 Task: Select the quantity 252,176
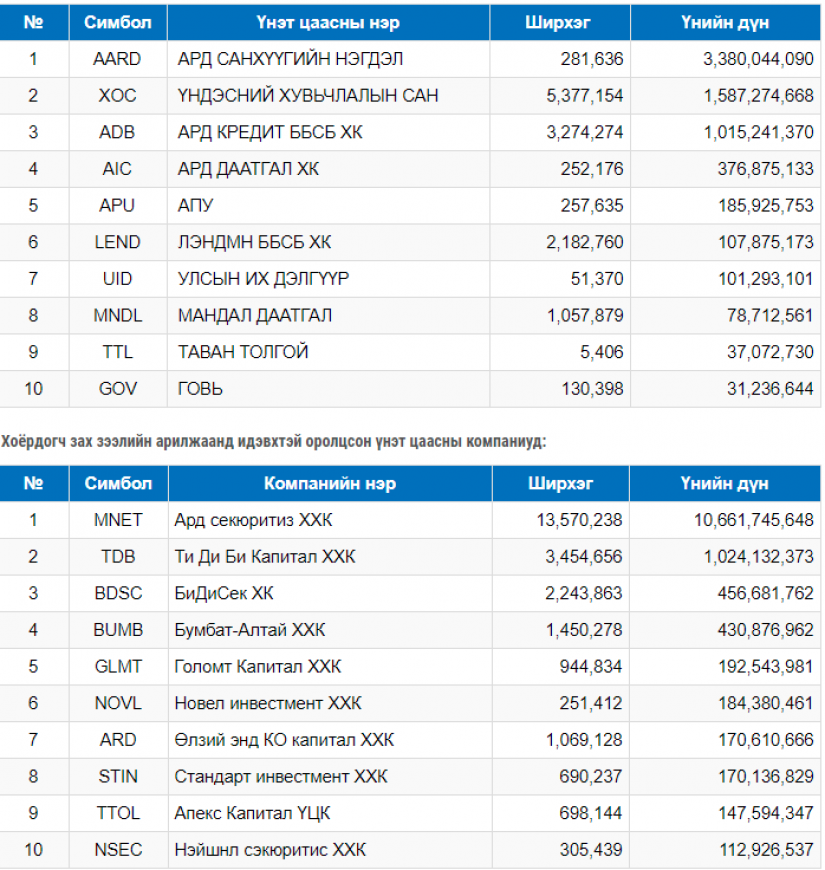[x=592, y=169]
